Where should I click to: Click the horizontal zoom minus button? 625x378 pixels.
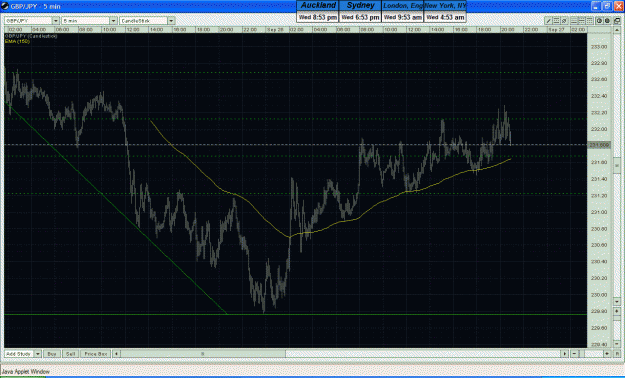574,354
